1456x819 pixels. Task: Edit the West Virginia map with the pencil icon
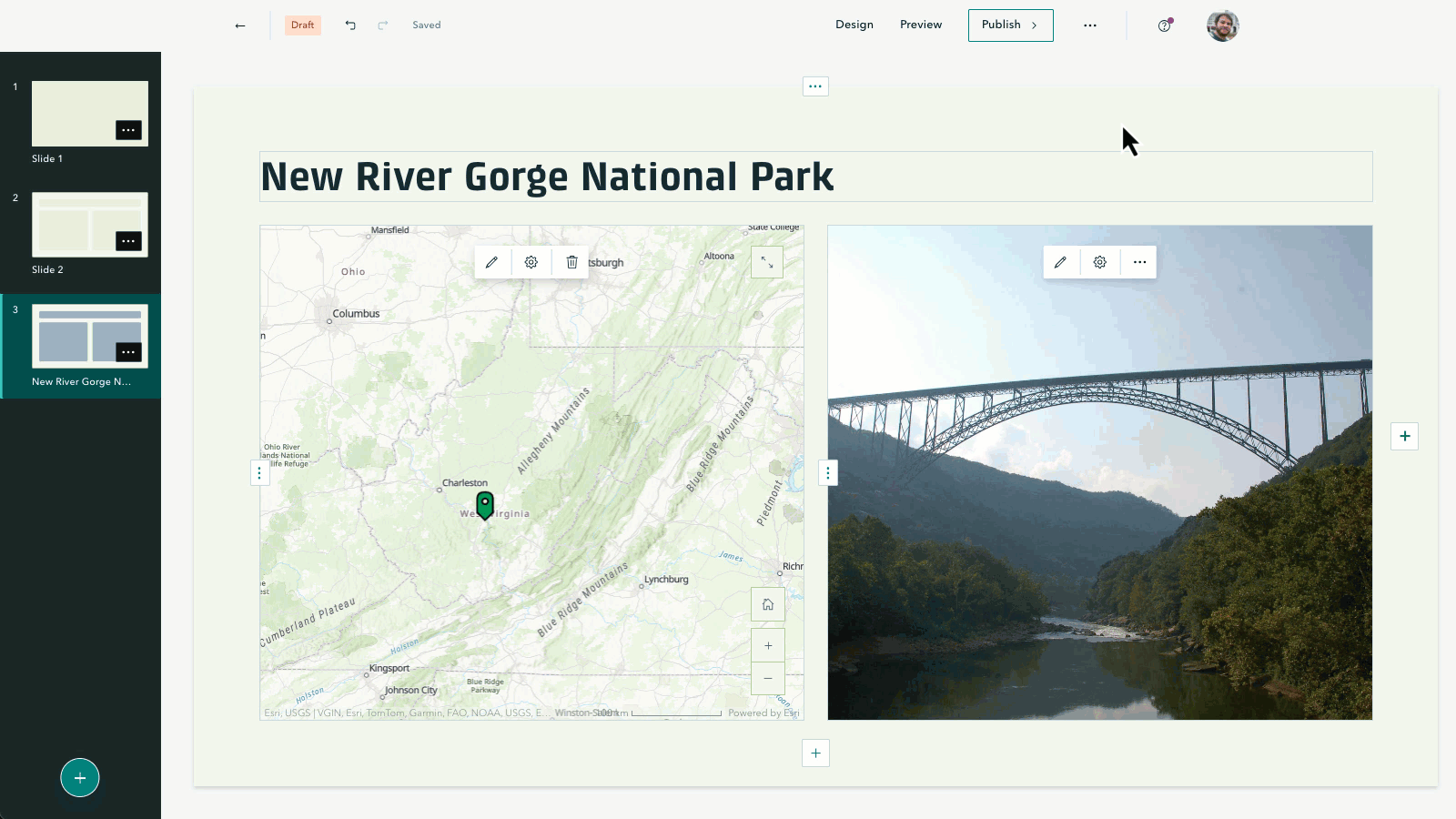pos(491,262)
